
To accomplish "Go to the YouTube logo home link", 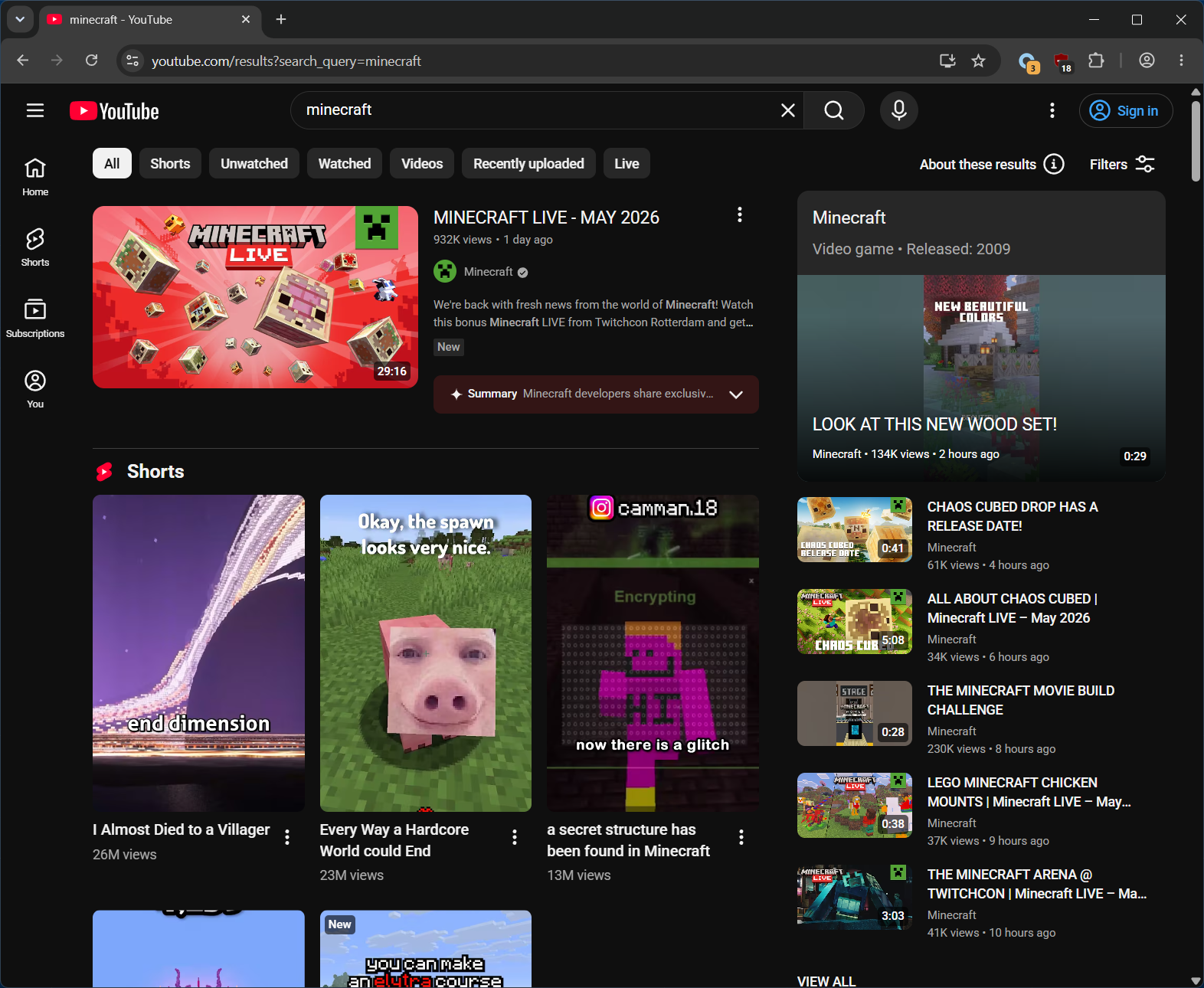I will coord(114,111).
